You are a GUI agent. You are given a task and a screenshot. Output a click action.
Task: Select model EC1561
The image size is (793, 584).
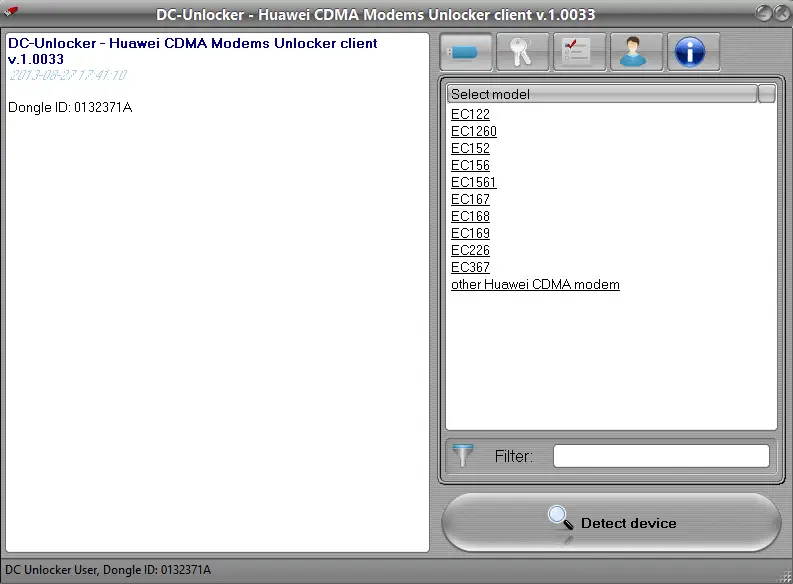(474, 183)
